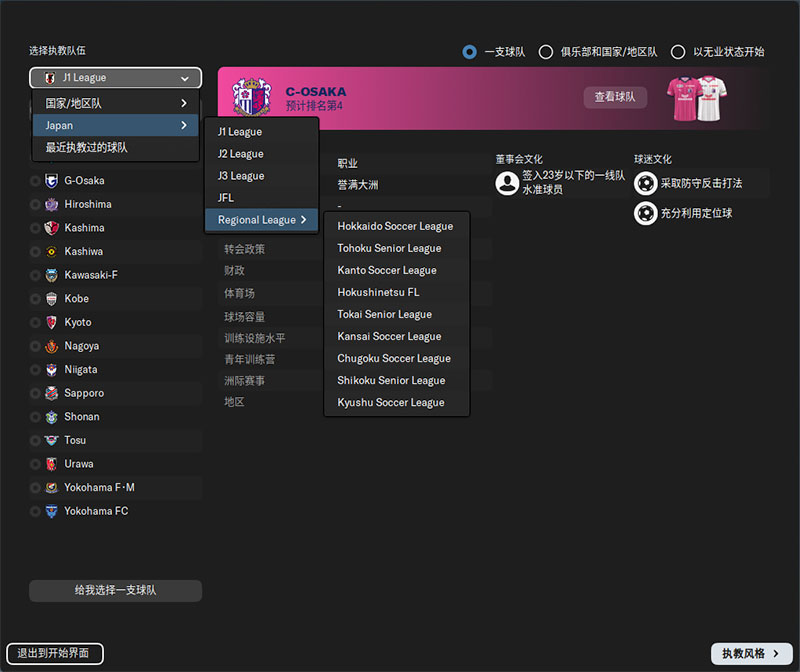
Task: Select the Kashima radio button
Action: pos(35,228)
